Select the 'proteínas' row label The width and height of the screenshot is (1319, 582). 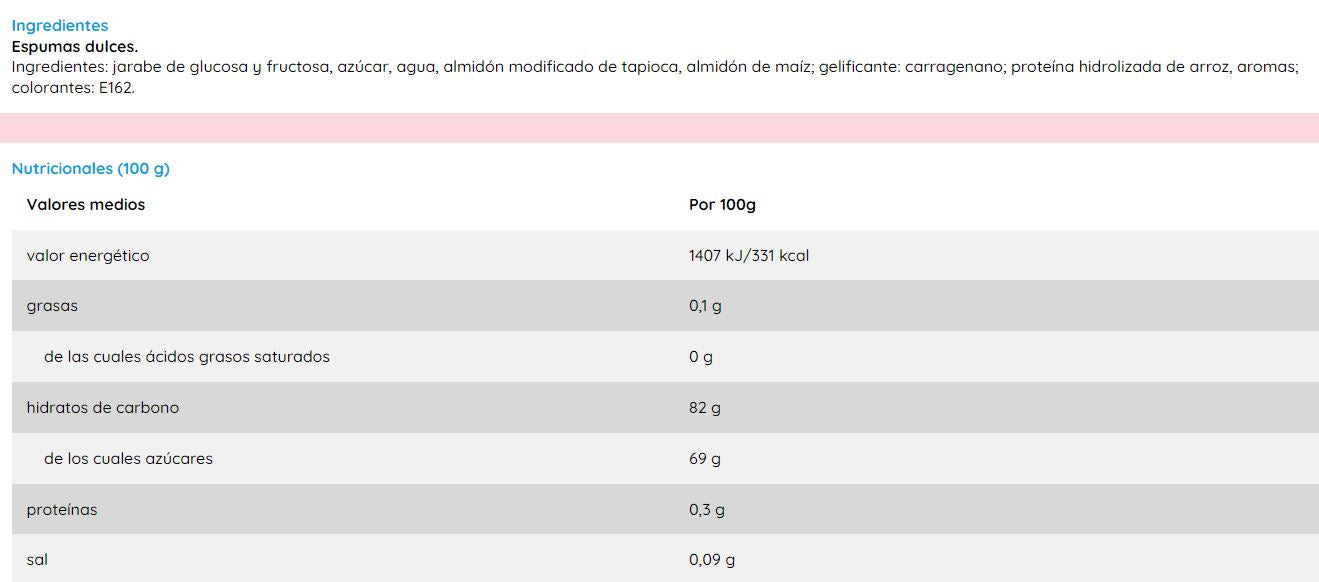(62, 510)
